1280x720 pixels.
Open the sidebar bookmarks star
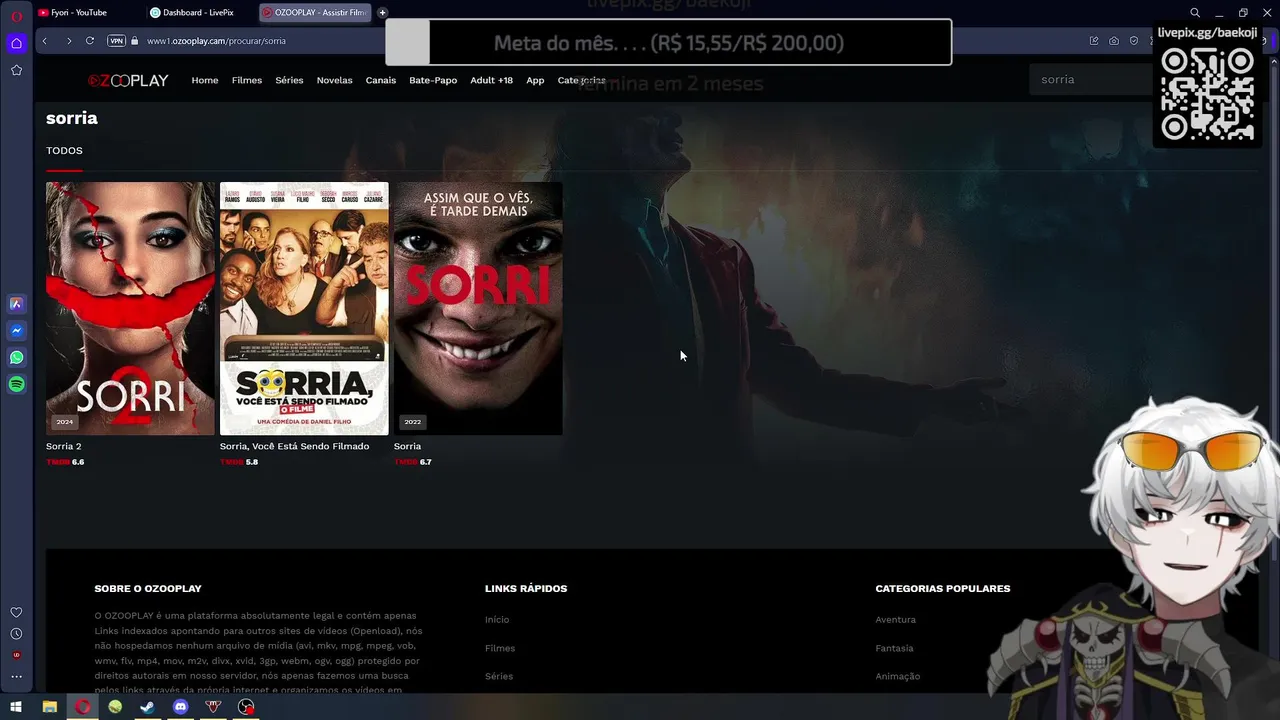(x=16, y=70)
